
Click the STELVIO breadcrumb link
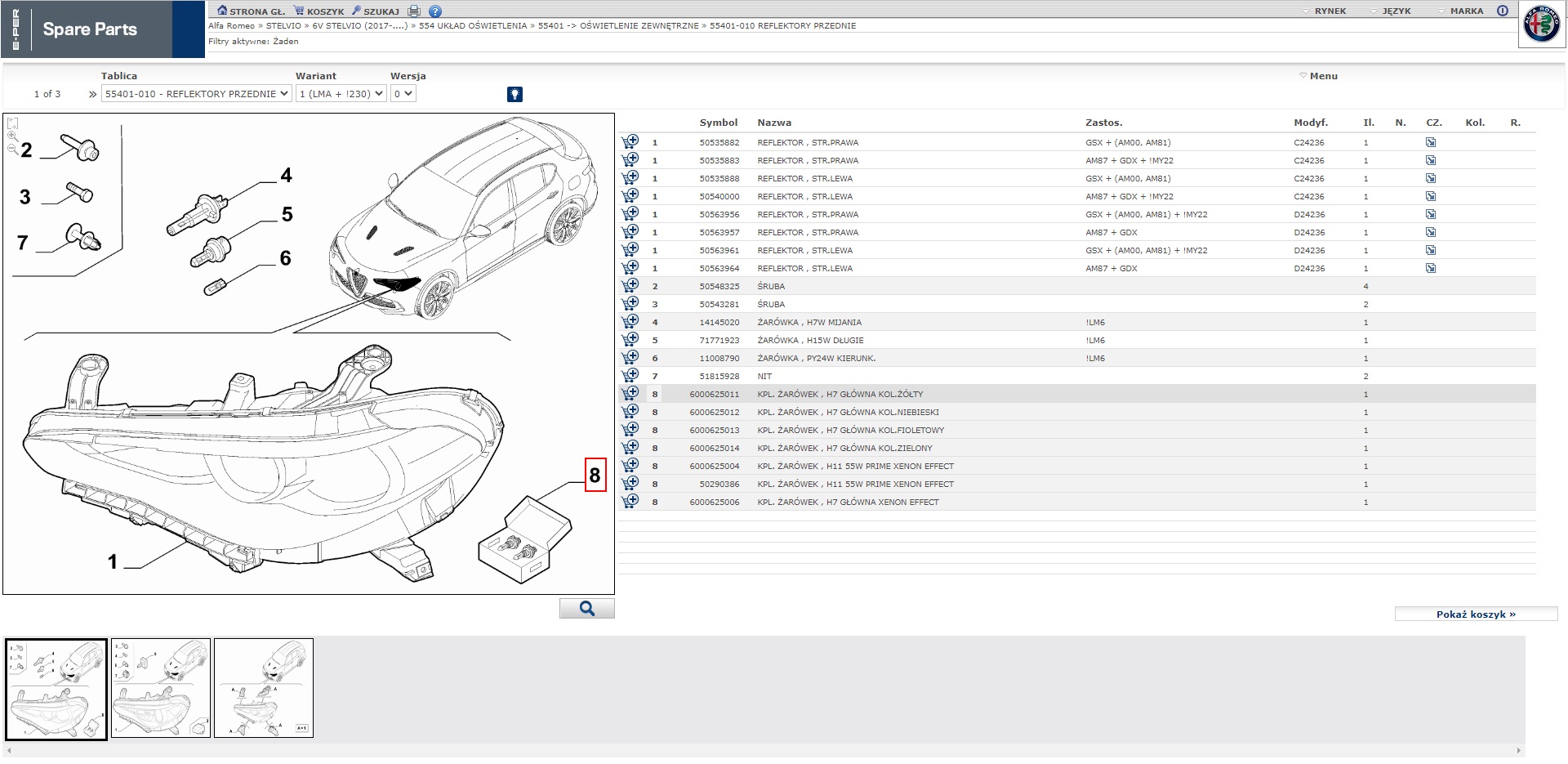tap(283, 26)
